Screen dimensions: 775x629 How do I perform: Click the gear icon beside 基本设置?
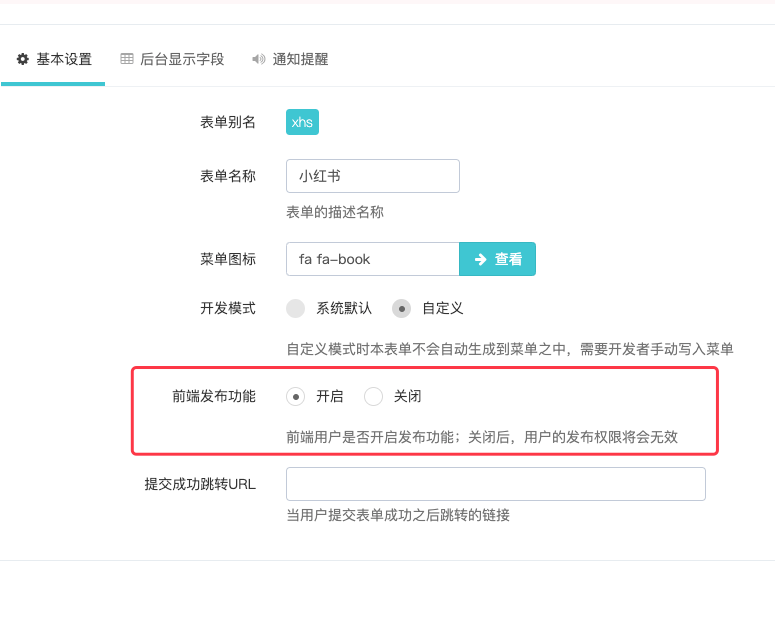tap(23, 59)
